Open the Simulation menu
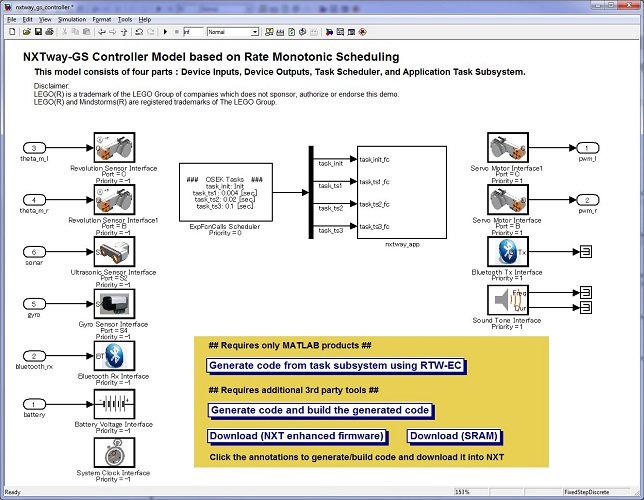Screen dimensions: 644x500 (70, 19)
